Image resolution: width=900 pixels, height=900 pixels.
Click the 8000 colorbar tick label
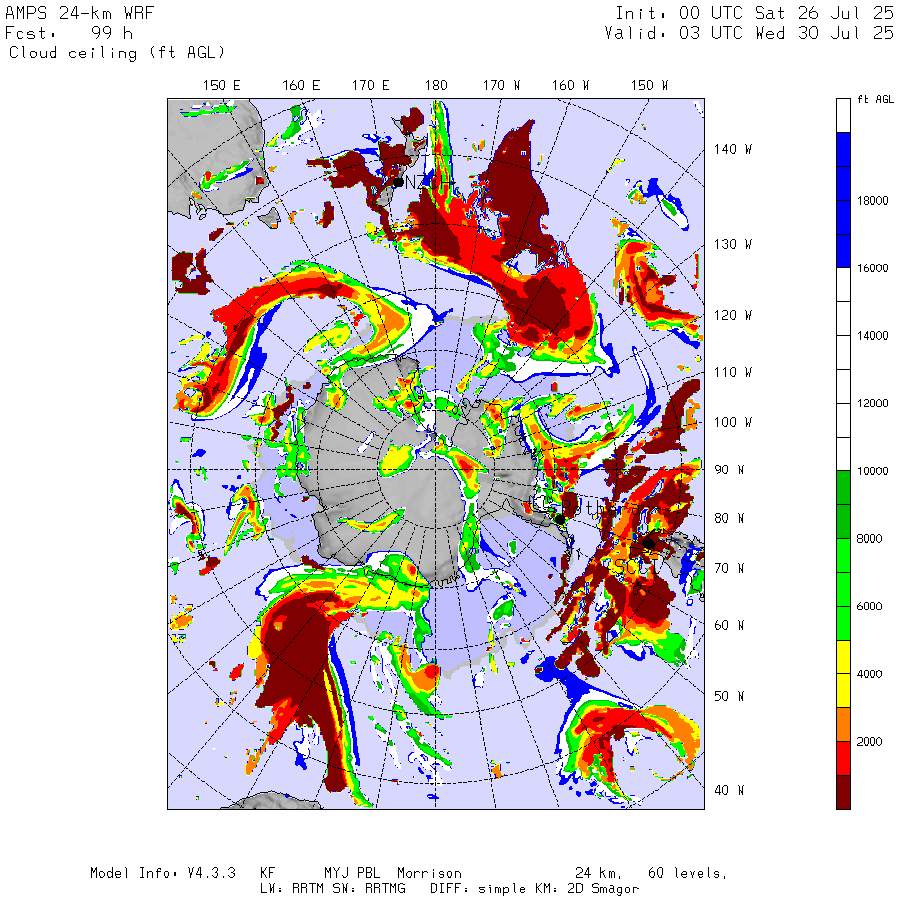(x=869, y=539)
